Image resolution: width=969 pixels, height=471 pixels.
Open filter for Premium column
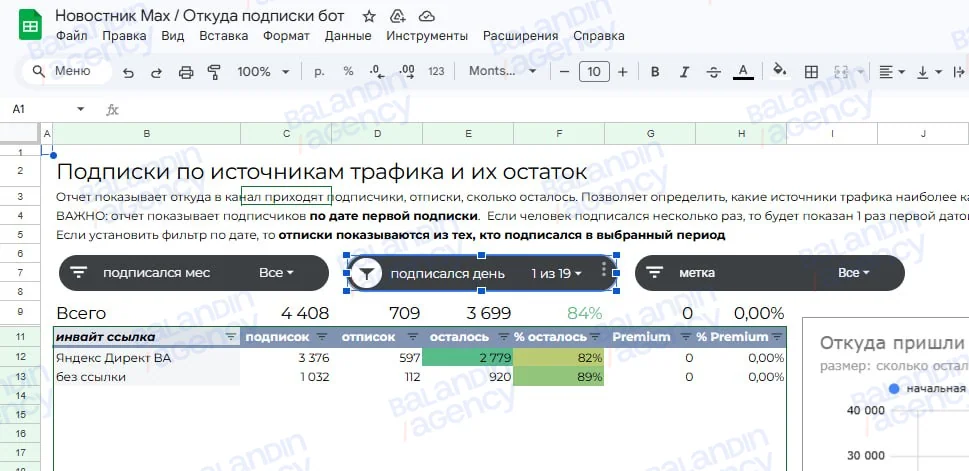[685, 337]
